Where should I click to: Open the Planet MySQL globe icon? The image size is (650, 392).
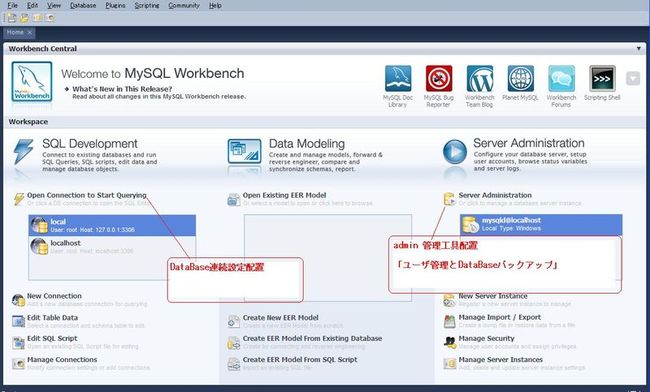tap(521, 78)
